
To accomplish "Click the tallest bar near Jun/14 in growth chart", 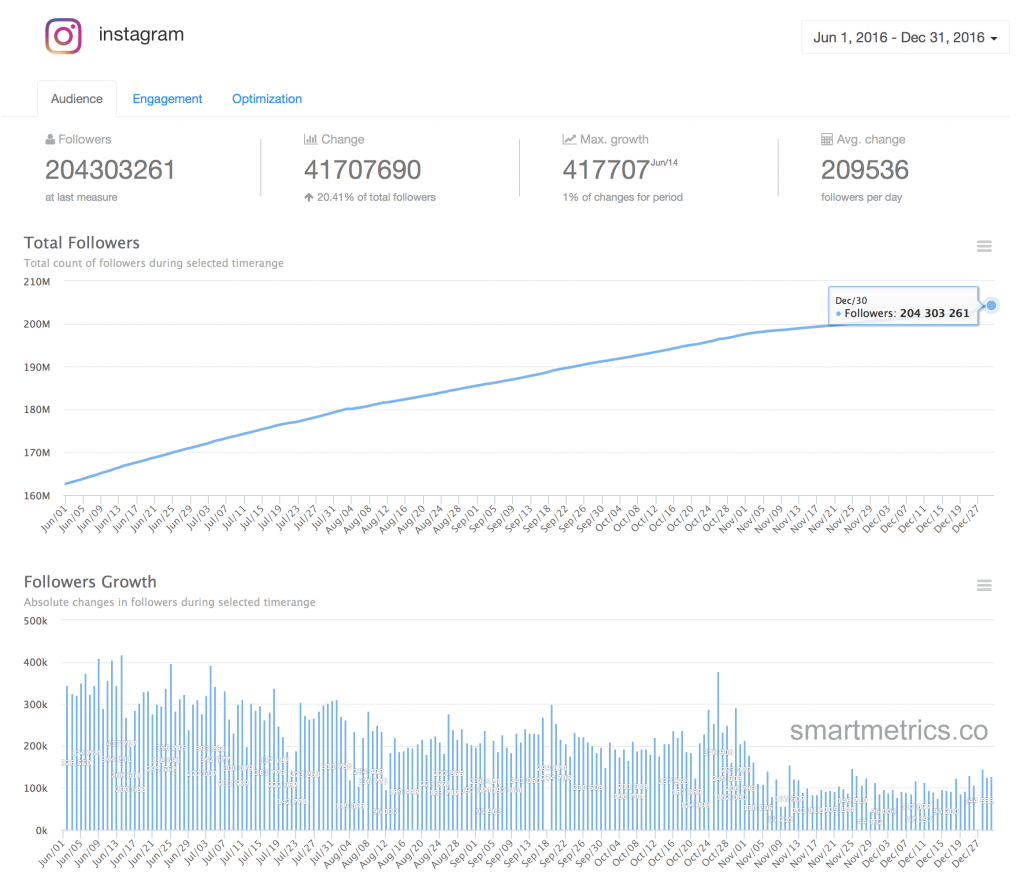I will tap(121, 743).
